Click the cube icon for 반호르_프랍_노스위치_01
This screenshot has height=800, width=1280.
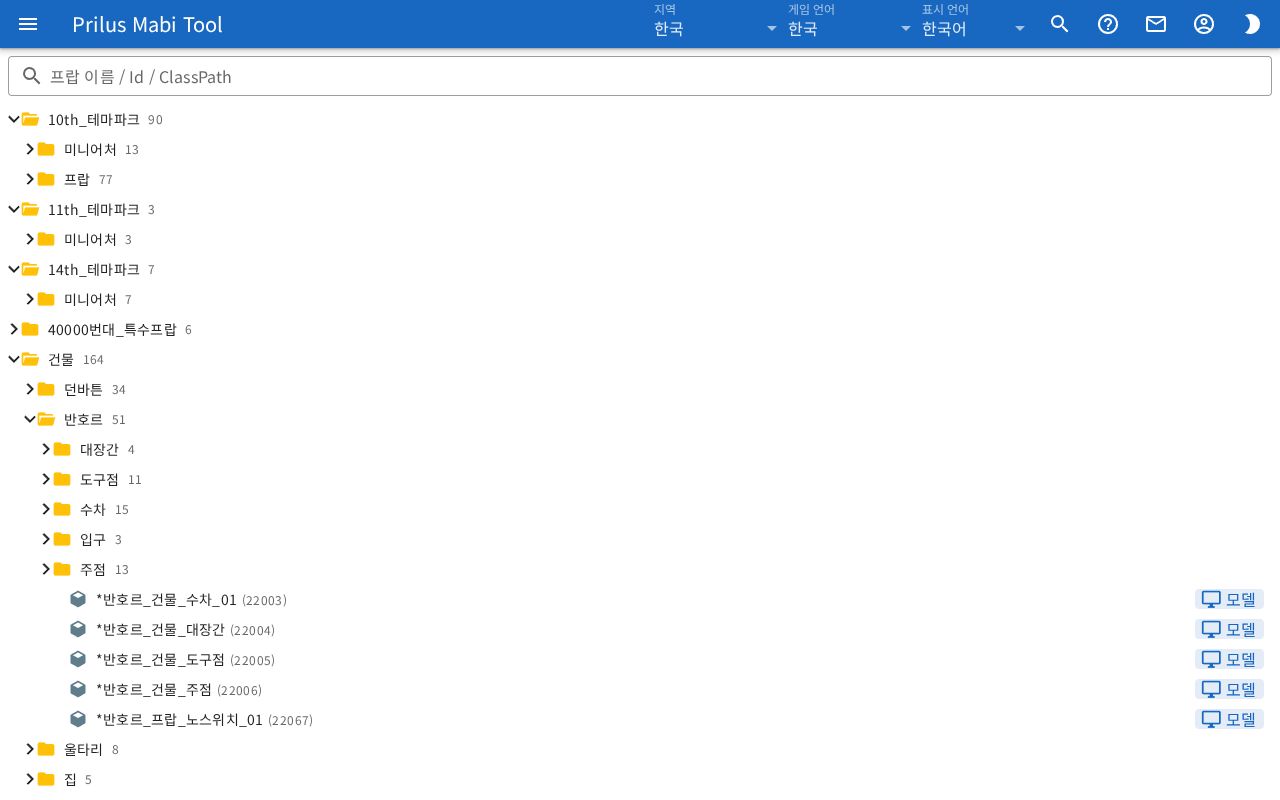point(78,719)
